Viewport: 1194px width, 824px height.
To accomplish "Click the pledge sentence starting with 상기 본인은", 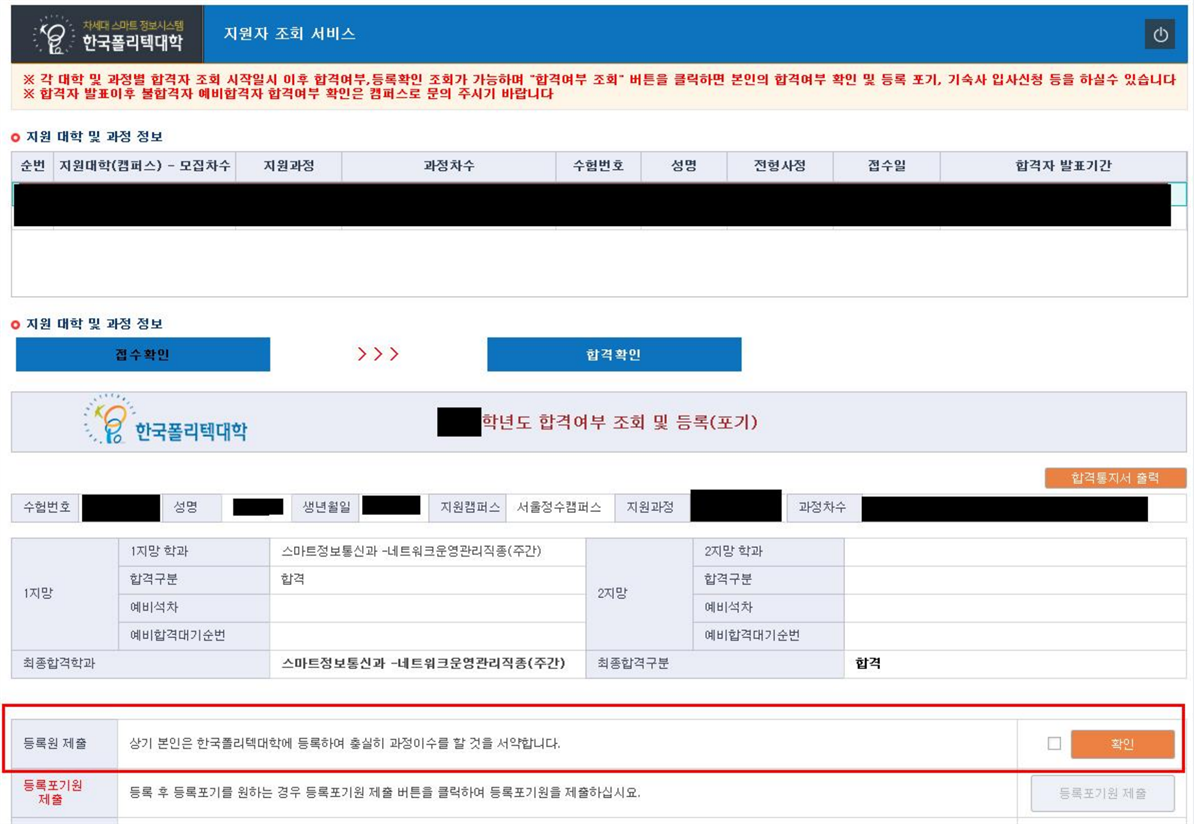I will pyautogui.click(x=345, y=743).
